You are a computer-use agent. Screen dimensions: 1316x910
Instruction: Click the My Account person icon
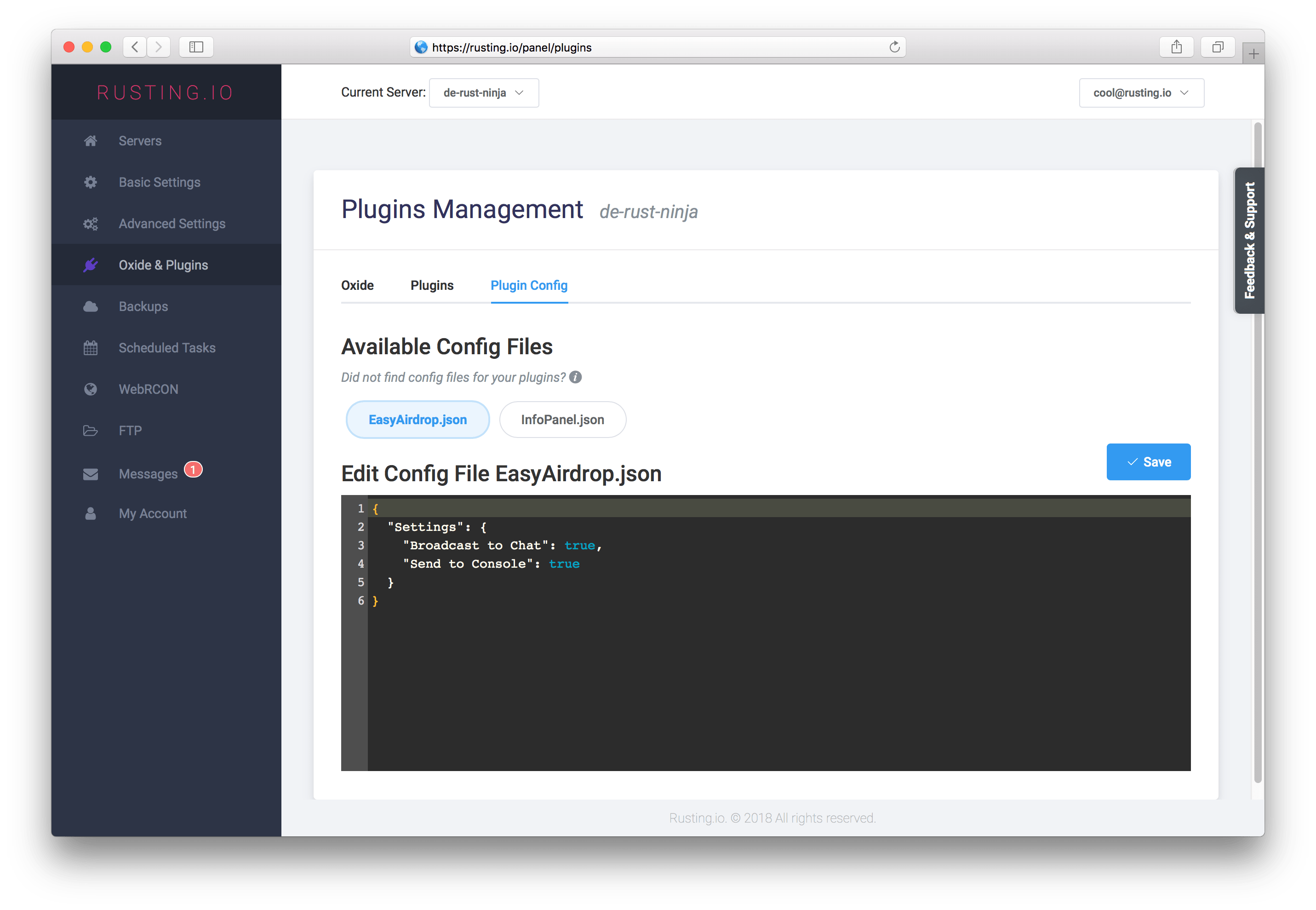tap(90, 514)
